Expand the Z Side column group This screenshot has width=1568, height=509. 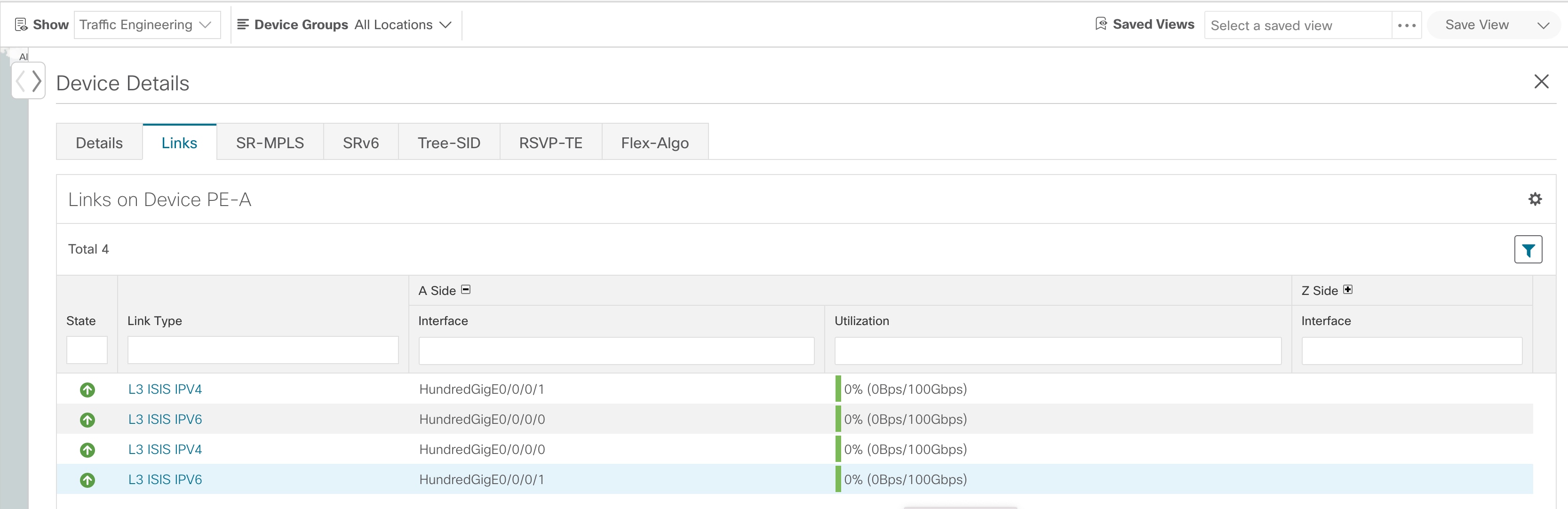click(x=1348, y=290)
